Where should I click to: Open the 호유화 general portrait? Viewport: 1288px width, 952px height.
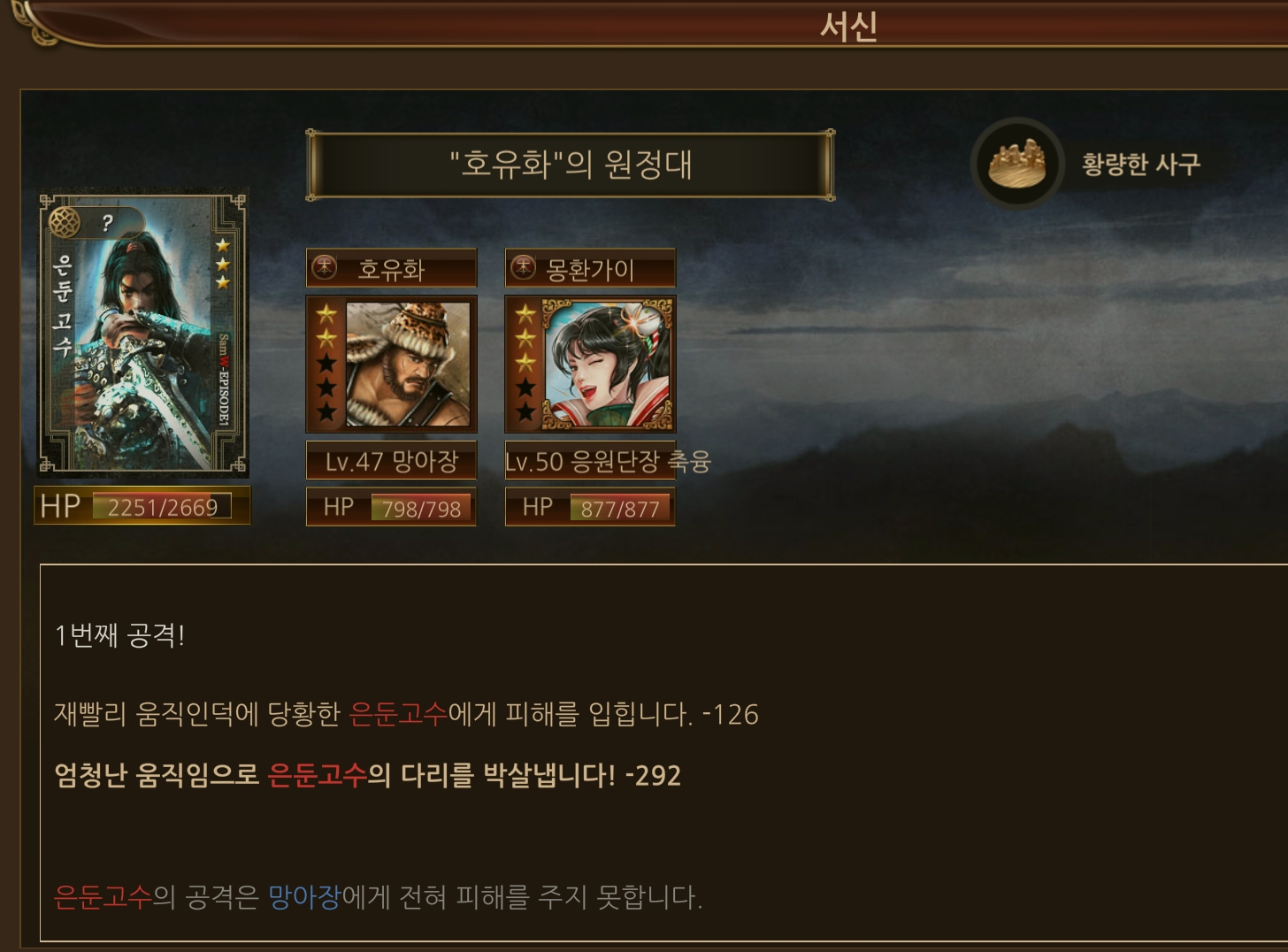pyautogui.click(x=408, y=364)
